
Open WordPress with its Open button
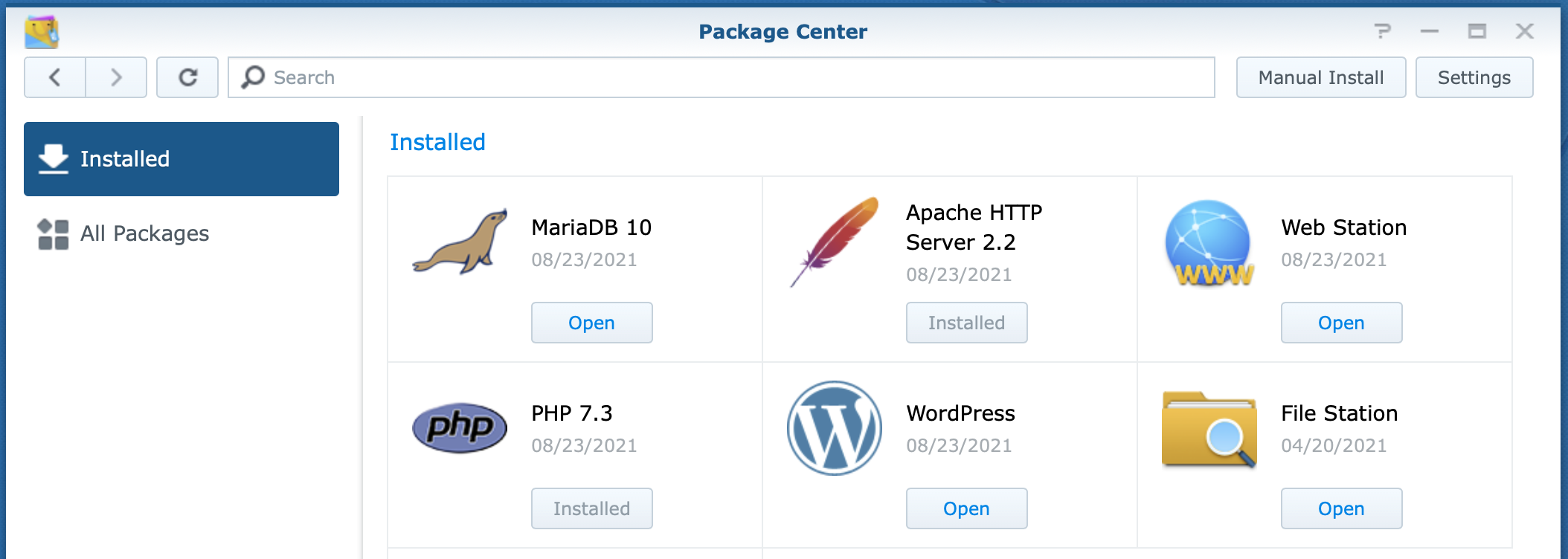click(967, 508)
